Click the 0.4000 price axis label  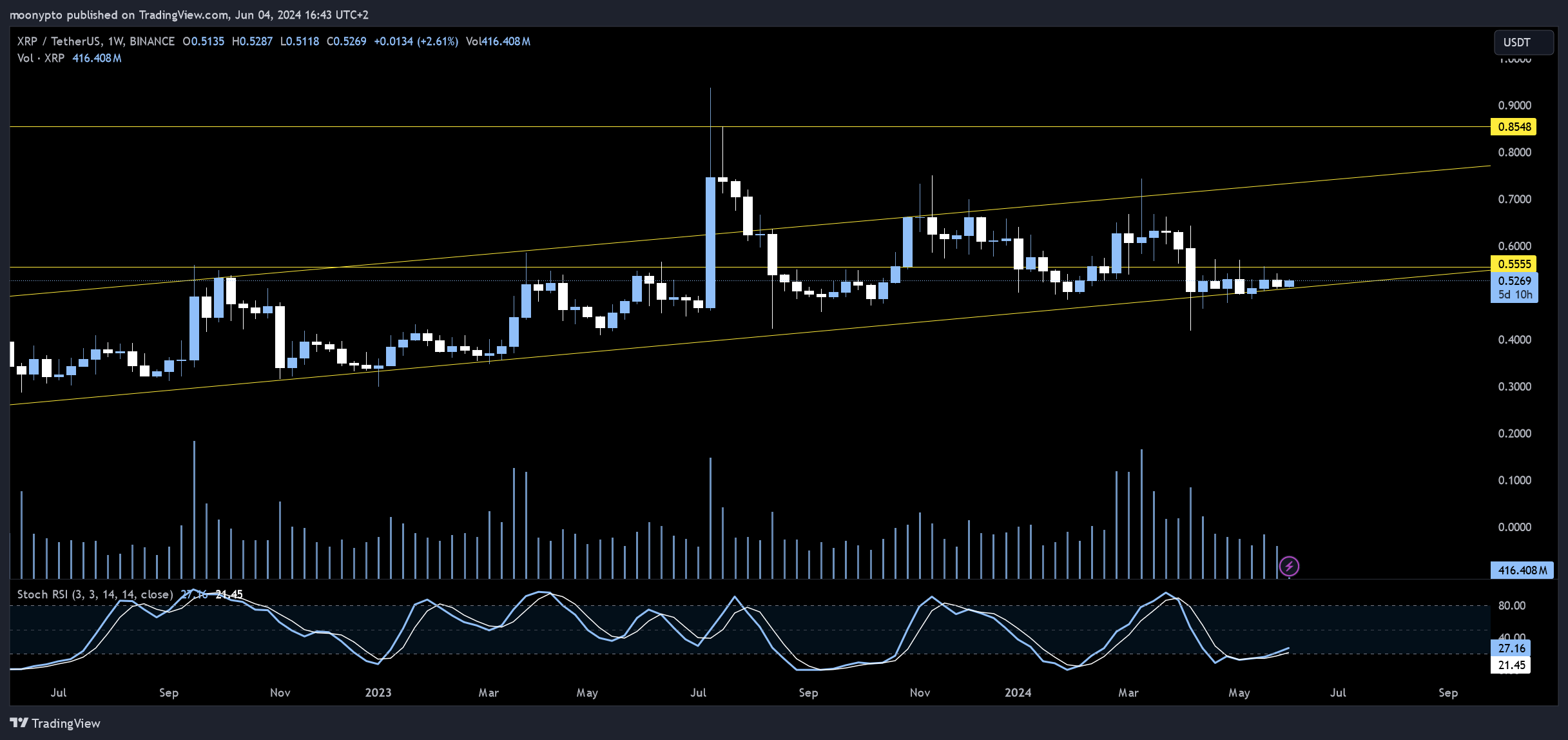pos(1515,340)
